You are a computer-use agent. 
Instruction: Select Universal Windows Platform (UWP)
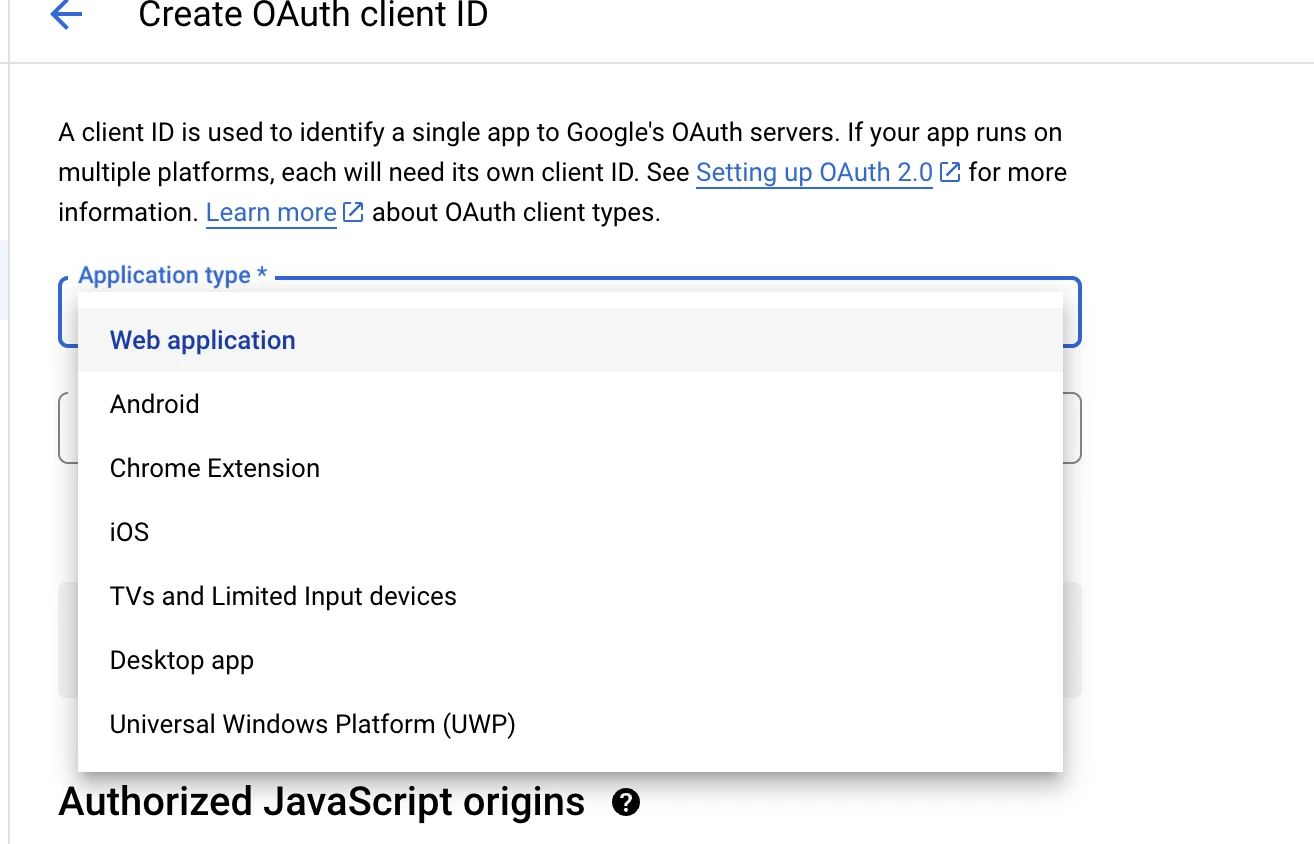click(x=570, y=724)
